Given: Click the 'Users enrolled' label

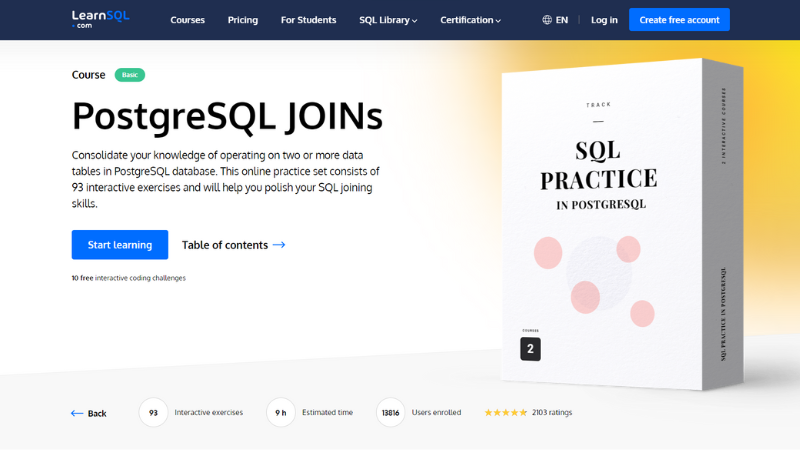Looking at the screenshot, I should (x=436, y=412).
